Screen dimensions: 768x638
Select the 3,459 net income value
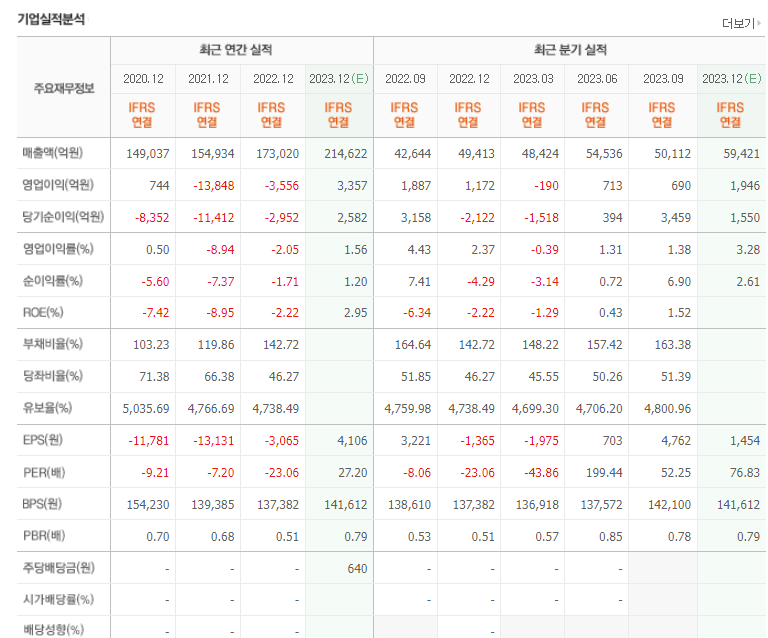[675, 218]
